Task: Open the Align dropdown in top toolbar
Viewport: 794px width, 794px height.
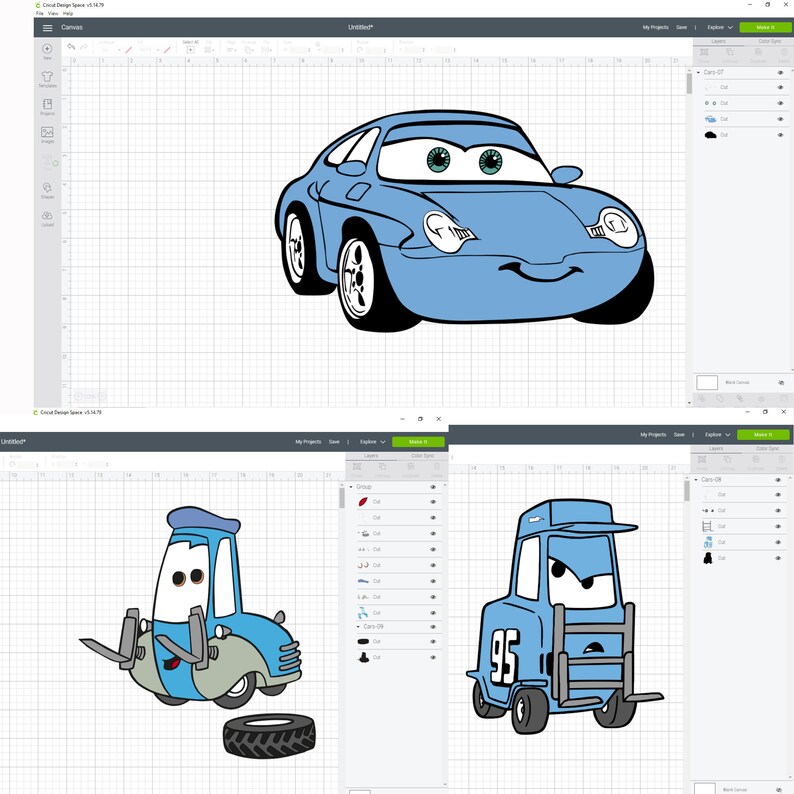Action: click(231, 50)
